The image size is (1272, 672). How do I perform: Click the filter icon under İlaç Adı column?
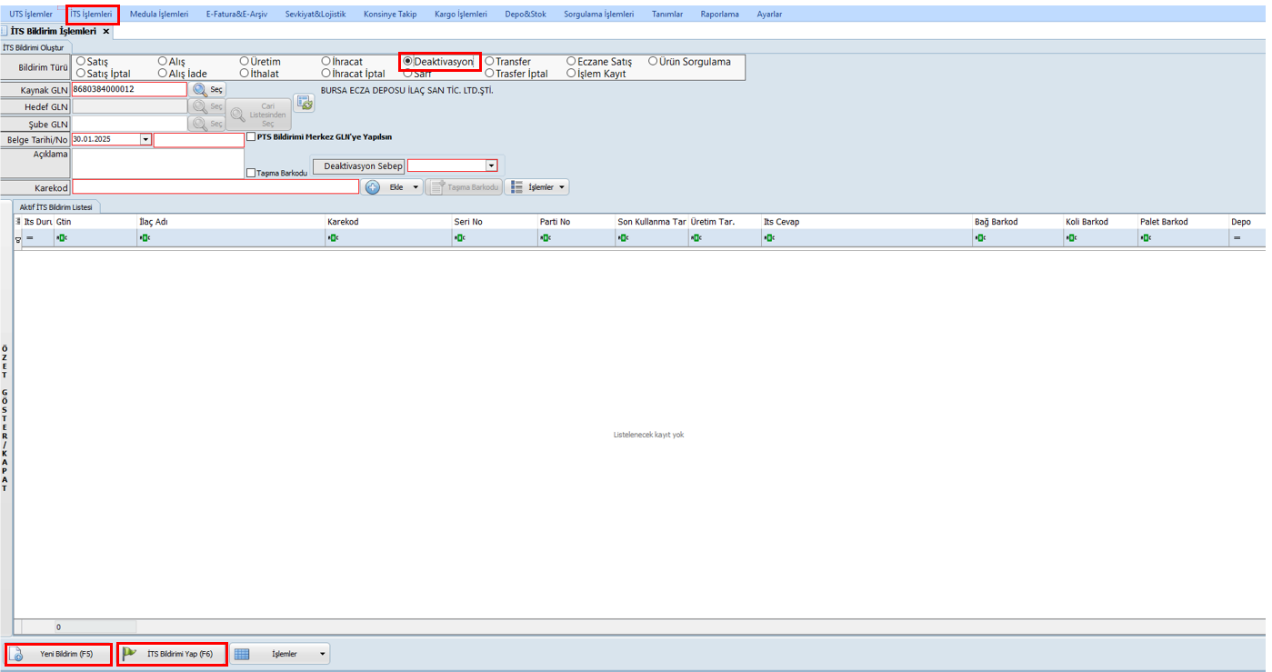[x=145, y=237]
